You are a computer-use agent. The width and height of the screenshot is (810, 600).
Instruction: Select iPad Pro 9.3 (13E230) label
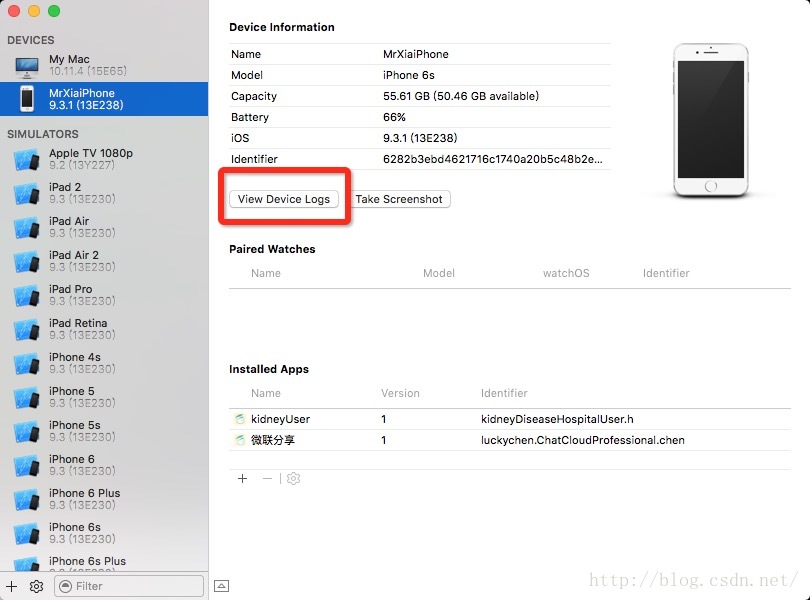coord(82,296)
